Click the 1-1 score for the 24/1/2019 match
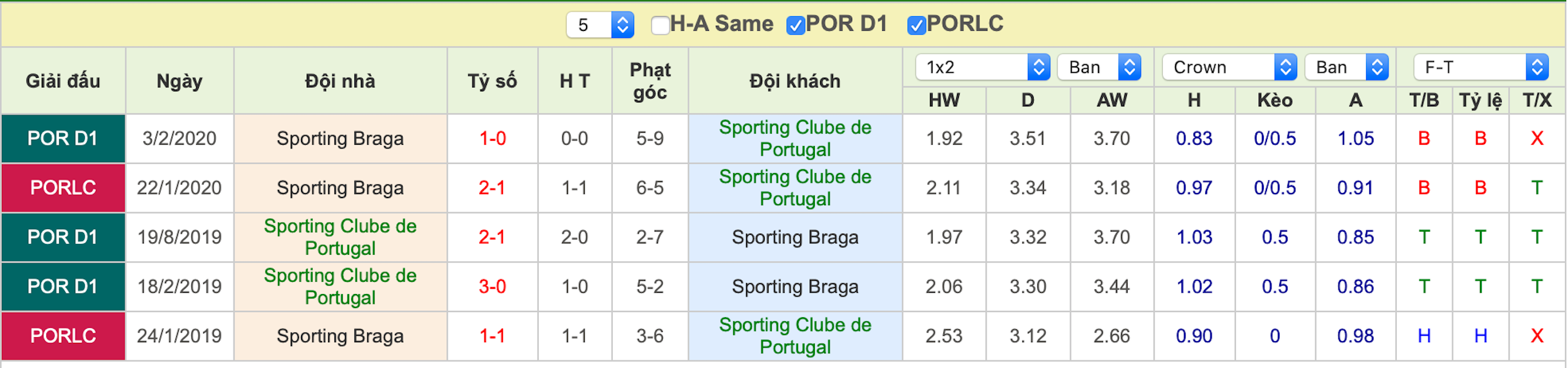The height and width of the screenshot is (368, 1568). pos(492,336)
